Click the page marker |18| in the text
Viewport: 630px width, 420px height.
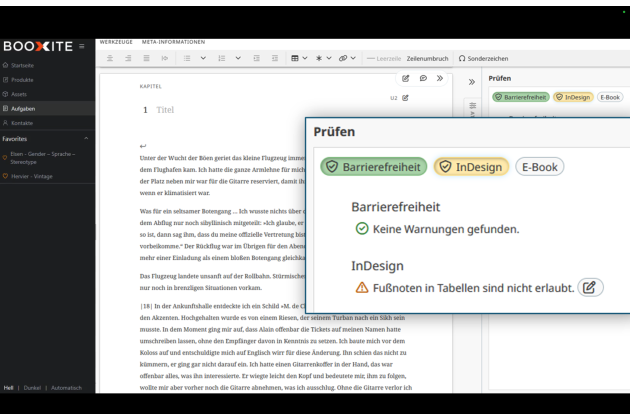click(x=146, y=306)
